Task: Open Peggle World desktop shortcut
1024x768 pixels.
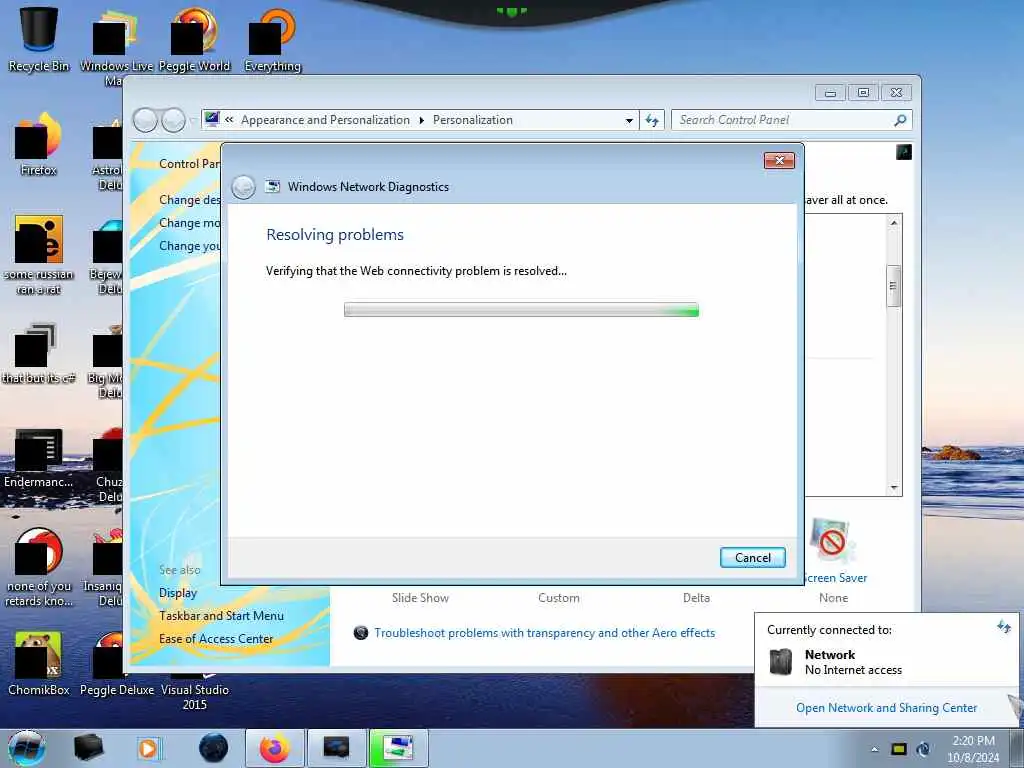Action: 195,39
